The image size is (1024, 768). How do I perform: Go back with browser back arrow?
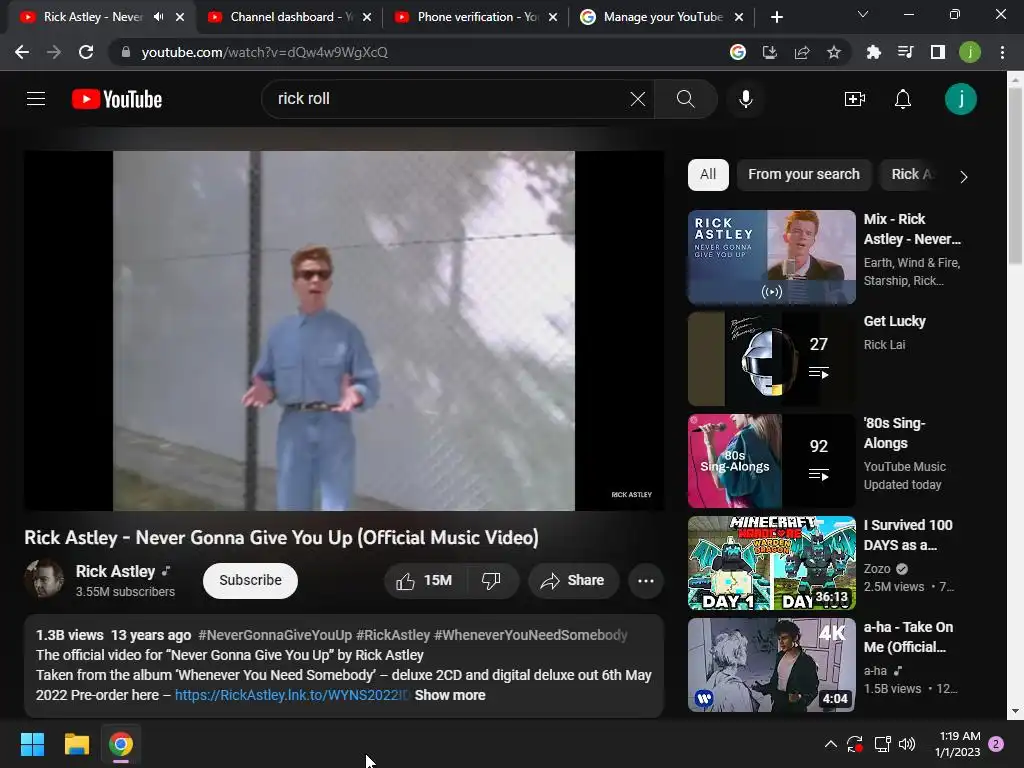tap(22, 52)
